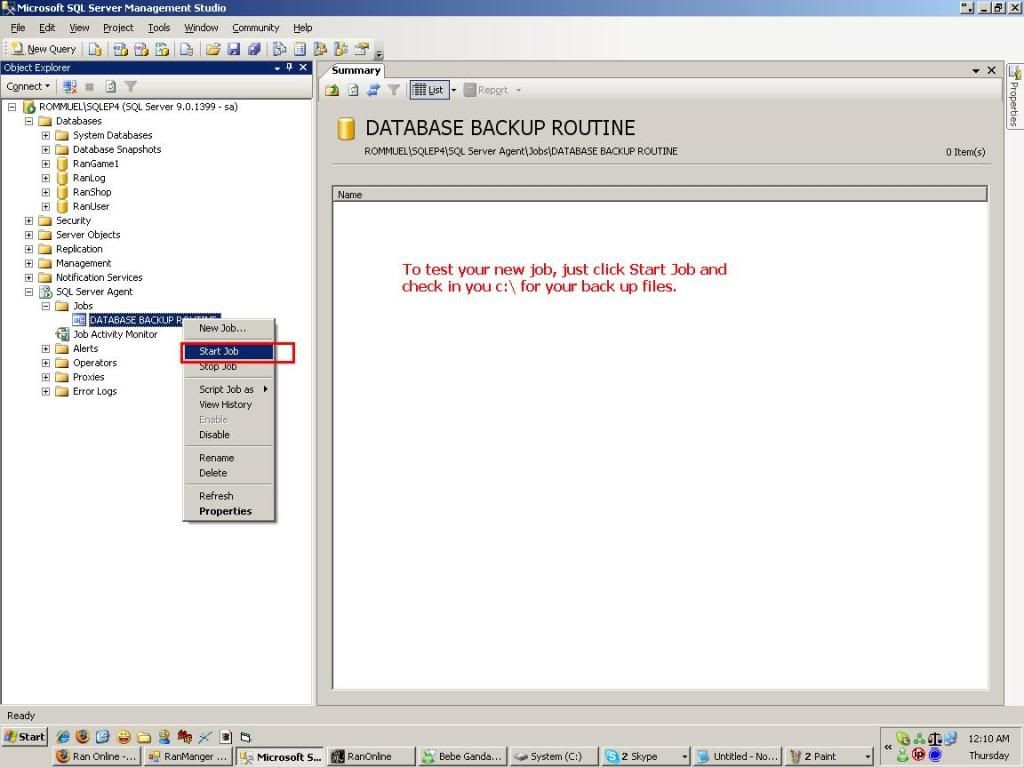Open the Script Job as submenu

pyautogui.click(x=228, y=389)
